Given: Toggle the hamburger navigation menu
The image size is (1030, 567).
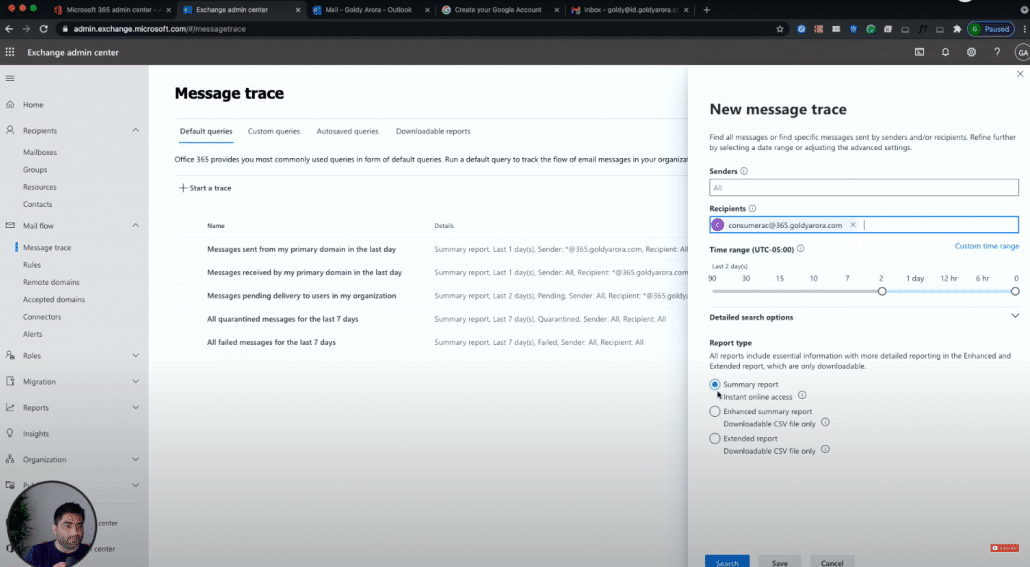Looking at the screenshot, I should (x=10, y=78).
